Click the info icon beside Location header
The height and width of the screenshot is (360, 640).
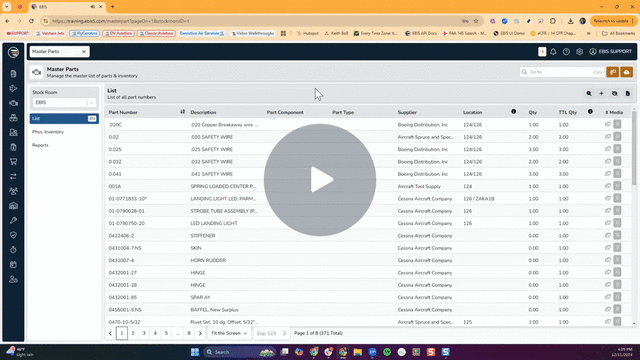pyautogui.click(x=513, y=111)
